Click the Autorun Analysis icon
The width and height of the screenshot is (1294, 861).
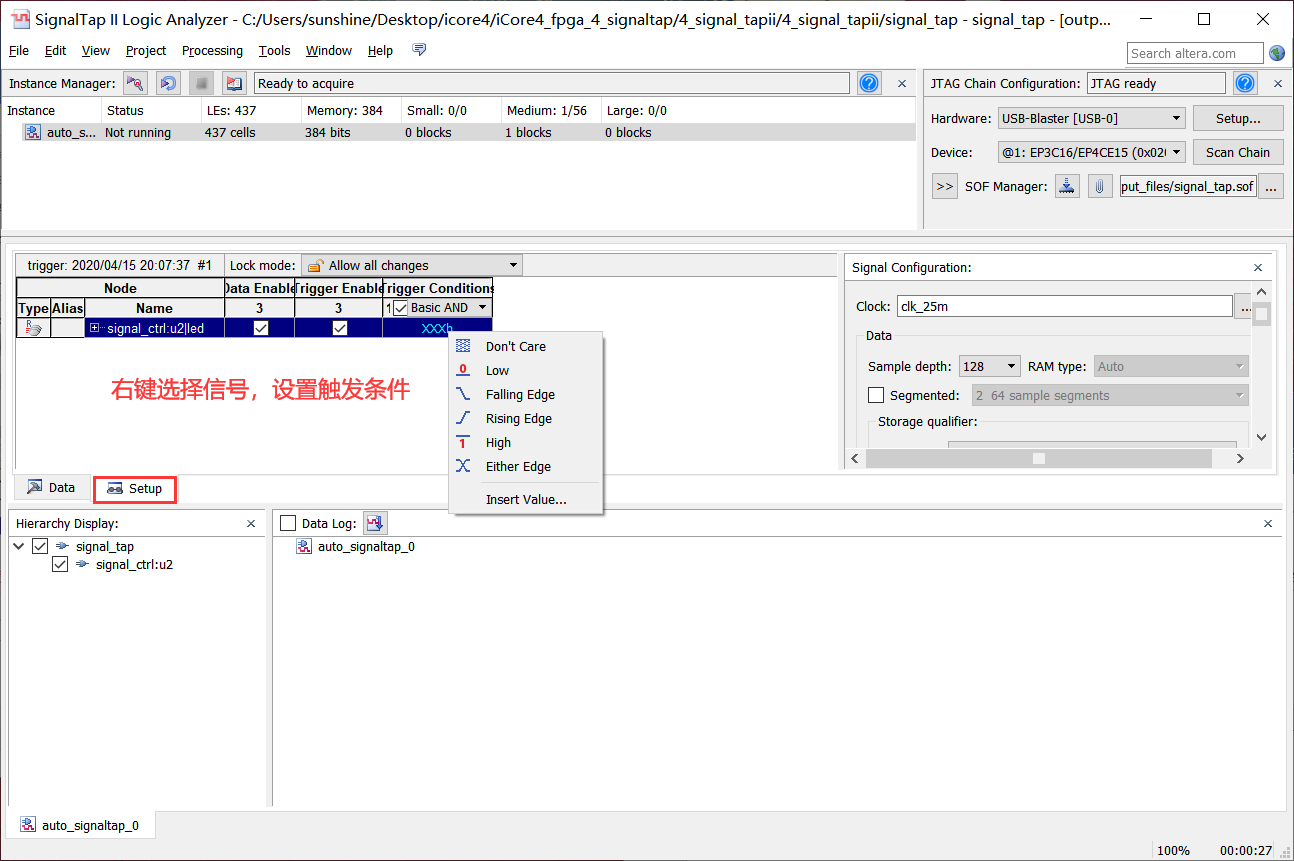click(168, 84)
